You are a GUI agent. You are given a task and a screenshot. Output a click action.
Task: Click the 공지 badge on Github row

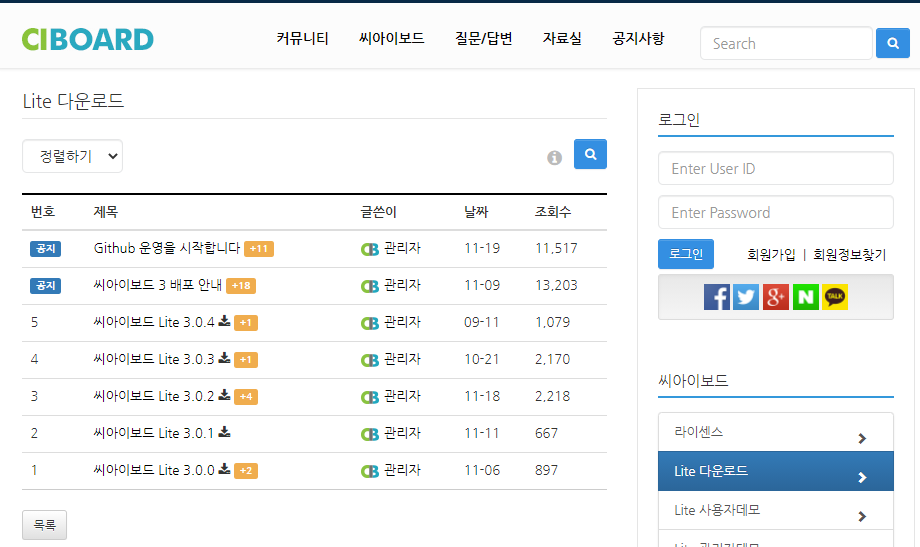pyautogui.click(x=45, y=249)
